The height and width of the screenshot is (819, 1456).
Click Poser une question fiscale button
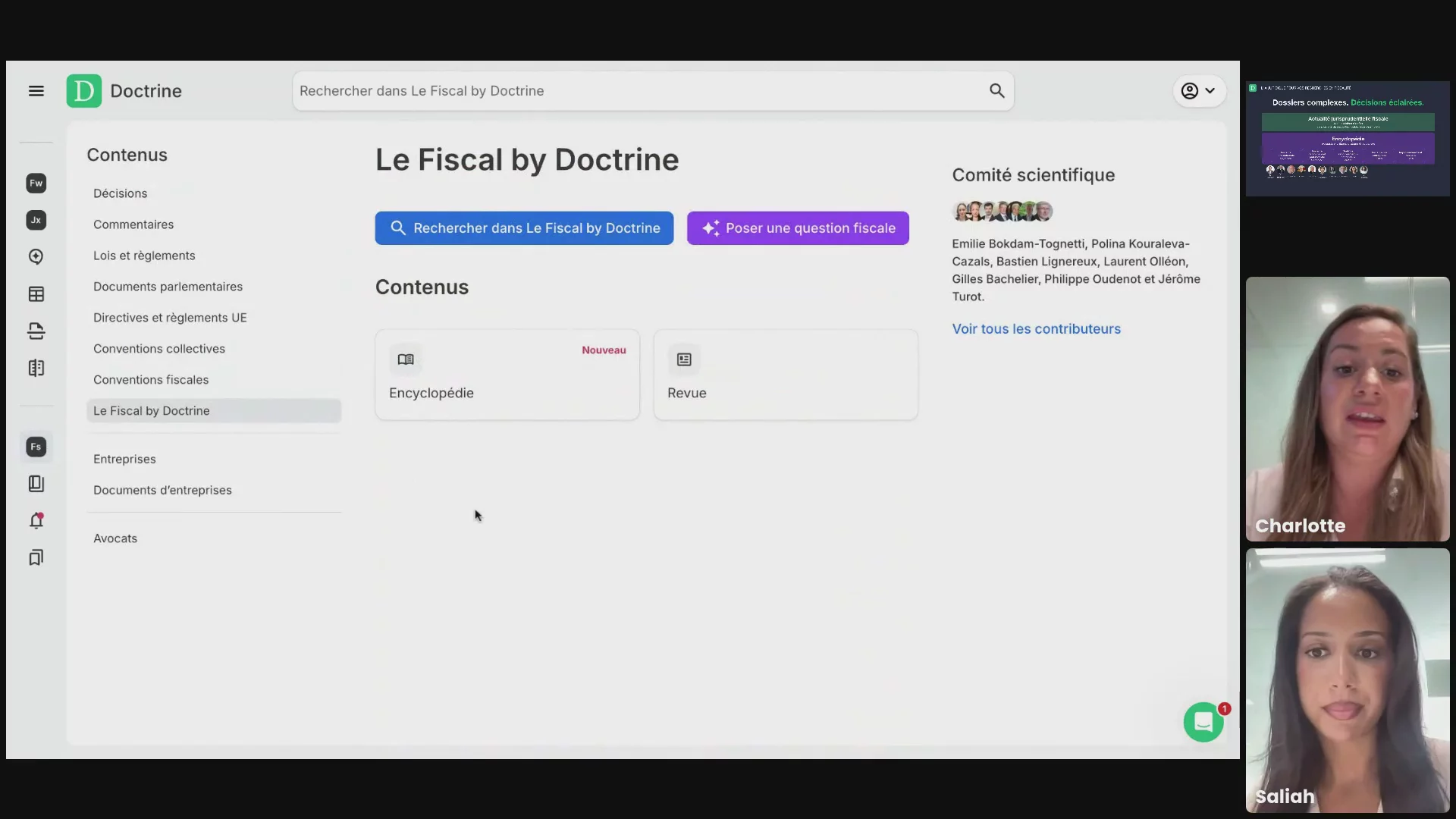click(x=798, y=228)
